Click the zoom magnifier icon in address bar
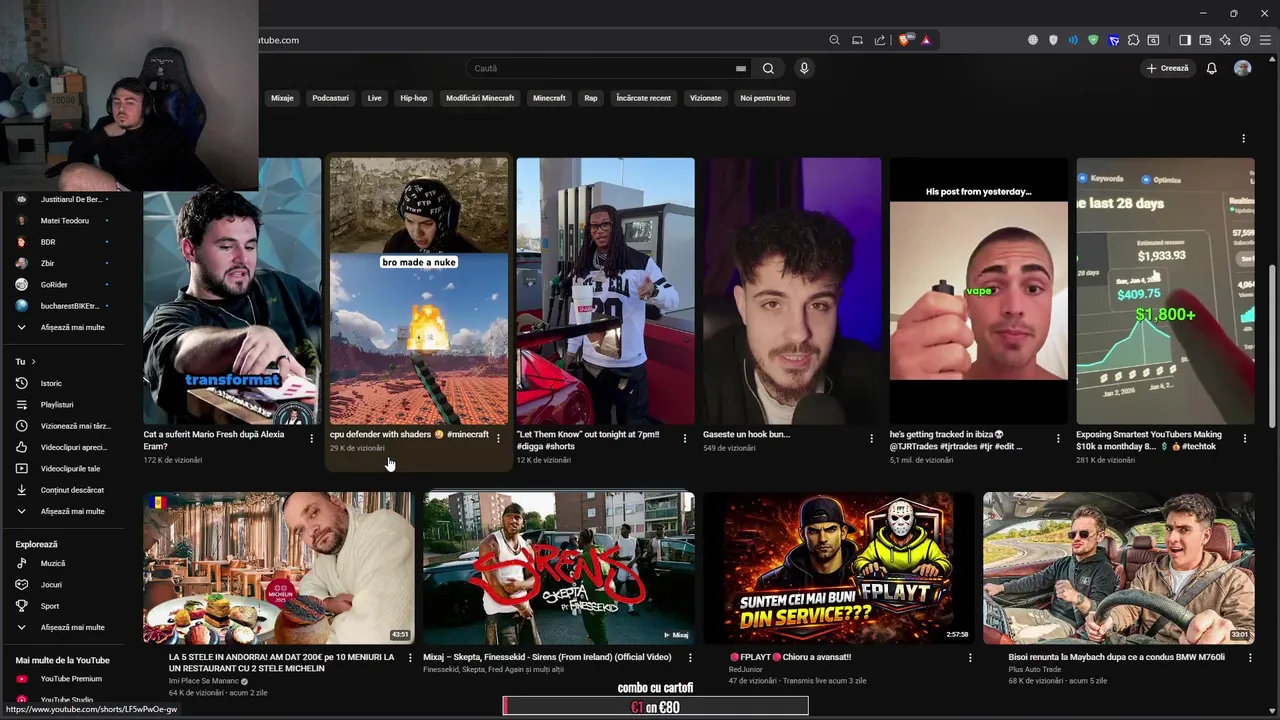 [x=834, y=40]
